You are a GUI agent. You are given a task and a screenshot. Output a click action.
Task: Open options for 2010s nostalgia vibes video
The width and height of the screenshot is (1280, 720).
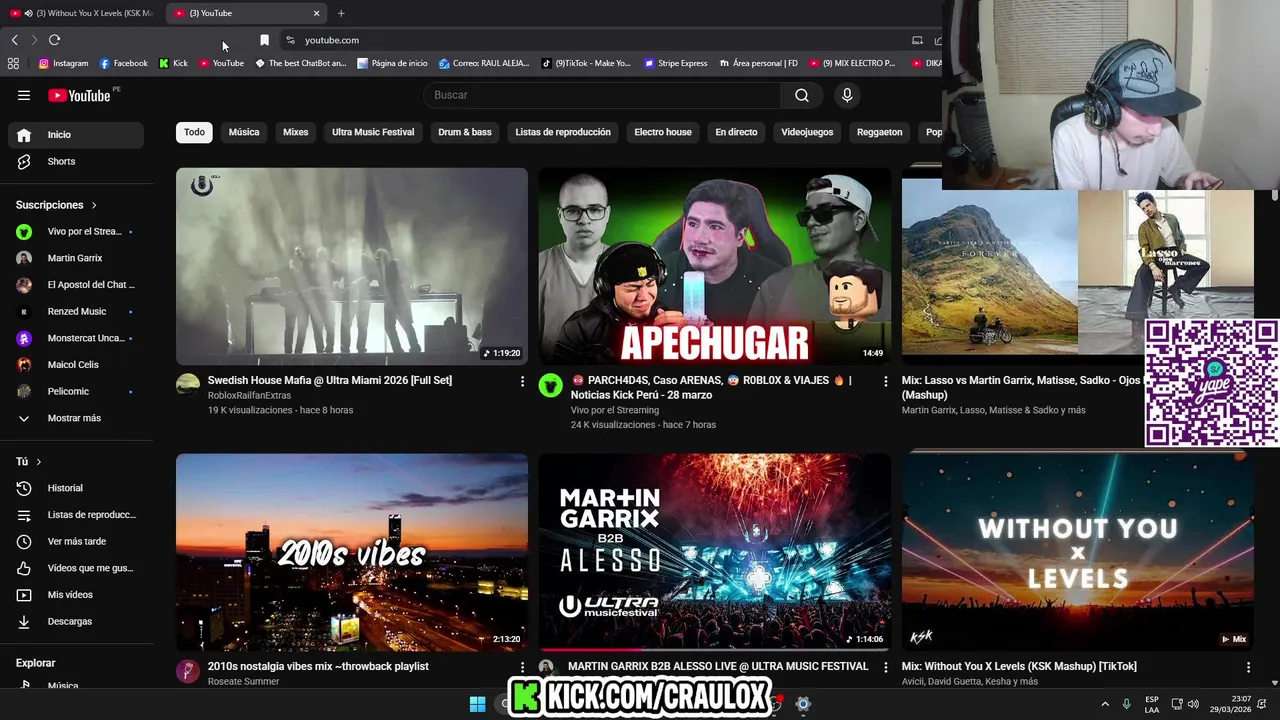(522, 667)
